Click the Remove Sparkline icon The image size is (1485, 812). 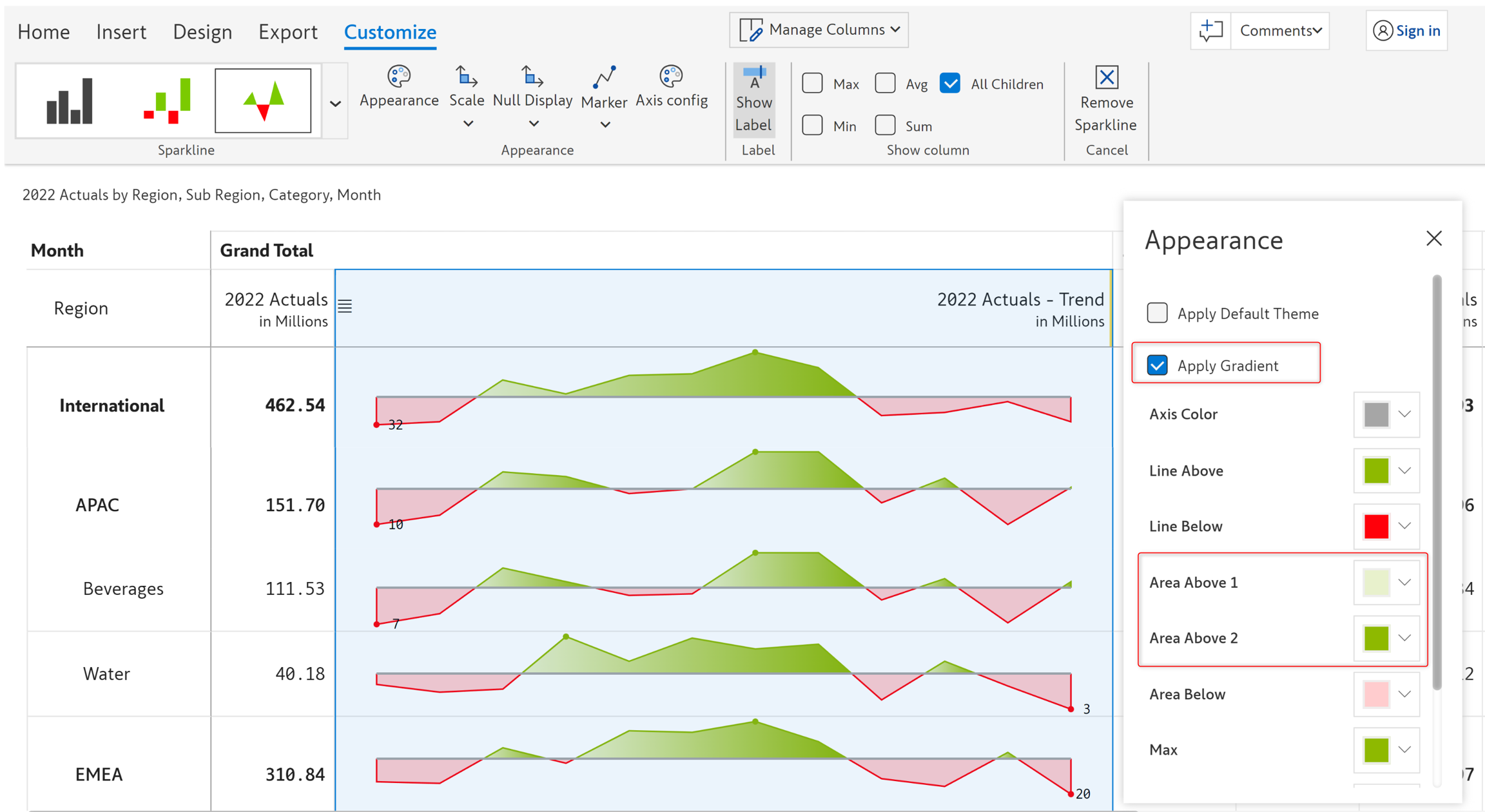coord(1106,78)
